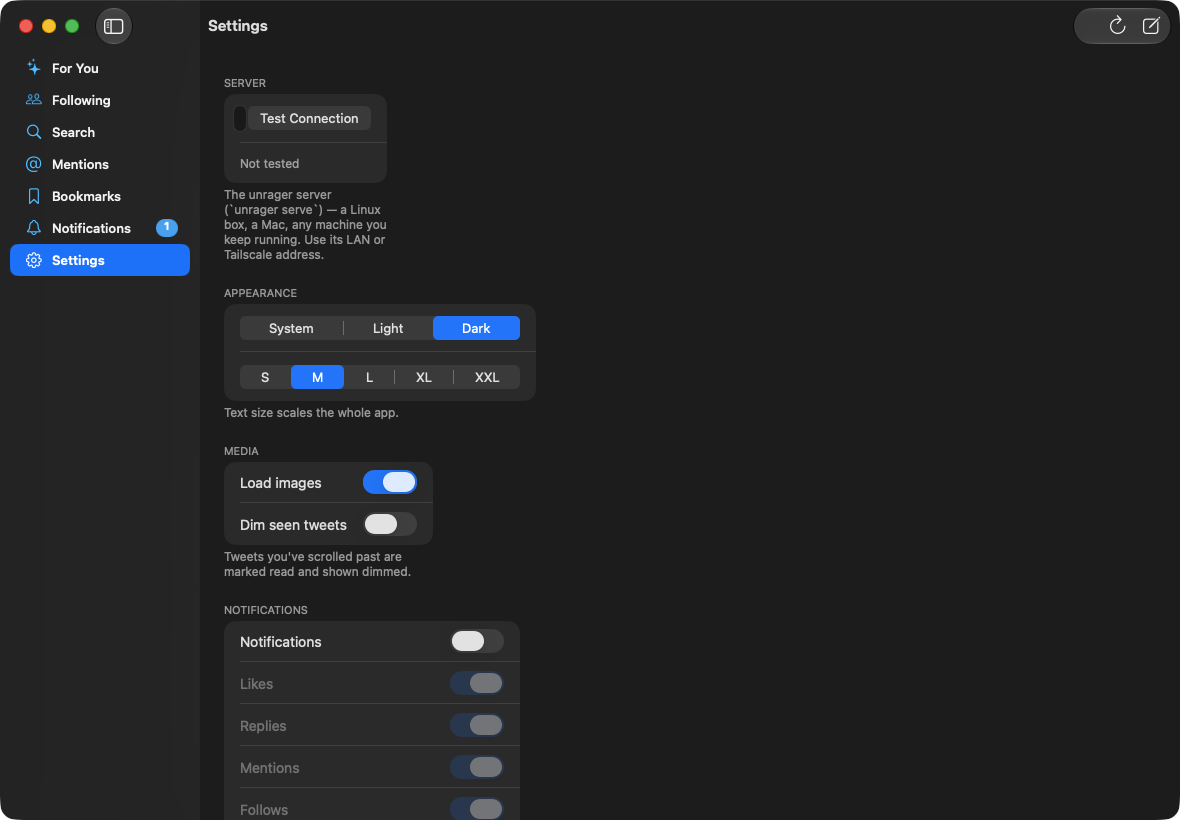
Task: Click the 'Load images' label
Action: 281,483
